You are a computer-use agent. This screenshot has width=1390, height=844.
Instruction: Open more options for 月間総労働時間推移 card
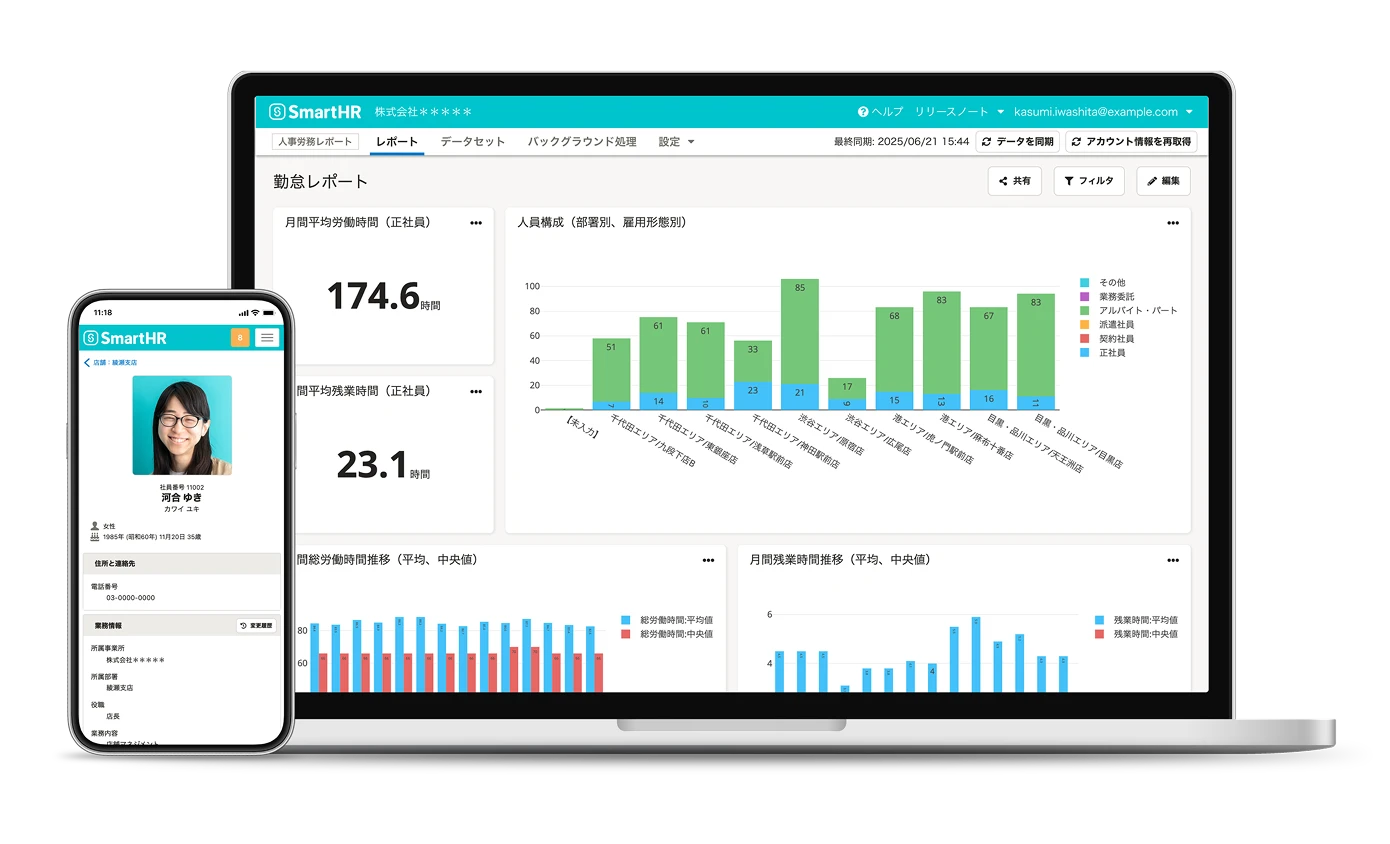tap(708, 560)
